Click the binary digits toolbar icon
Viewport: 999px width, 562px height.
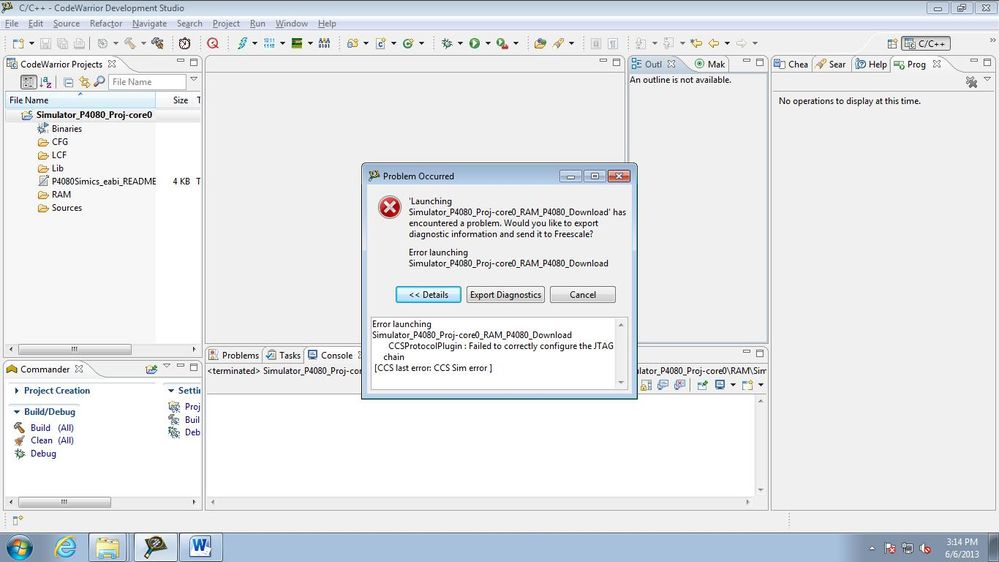269,43
